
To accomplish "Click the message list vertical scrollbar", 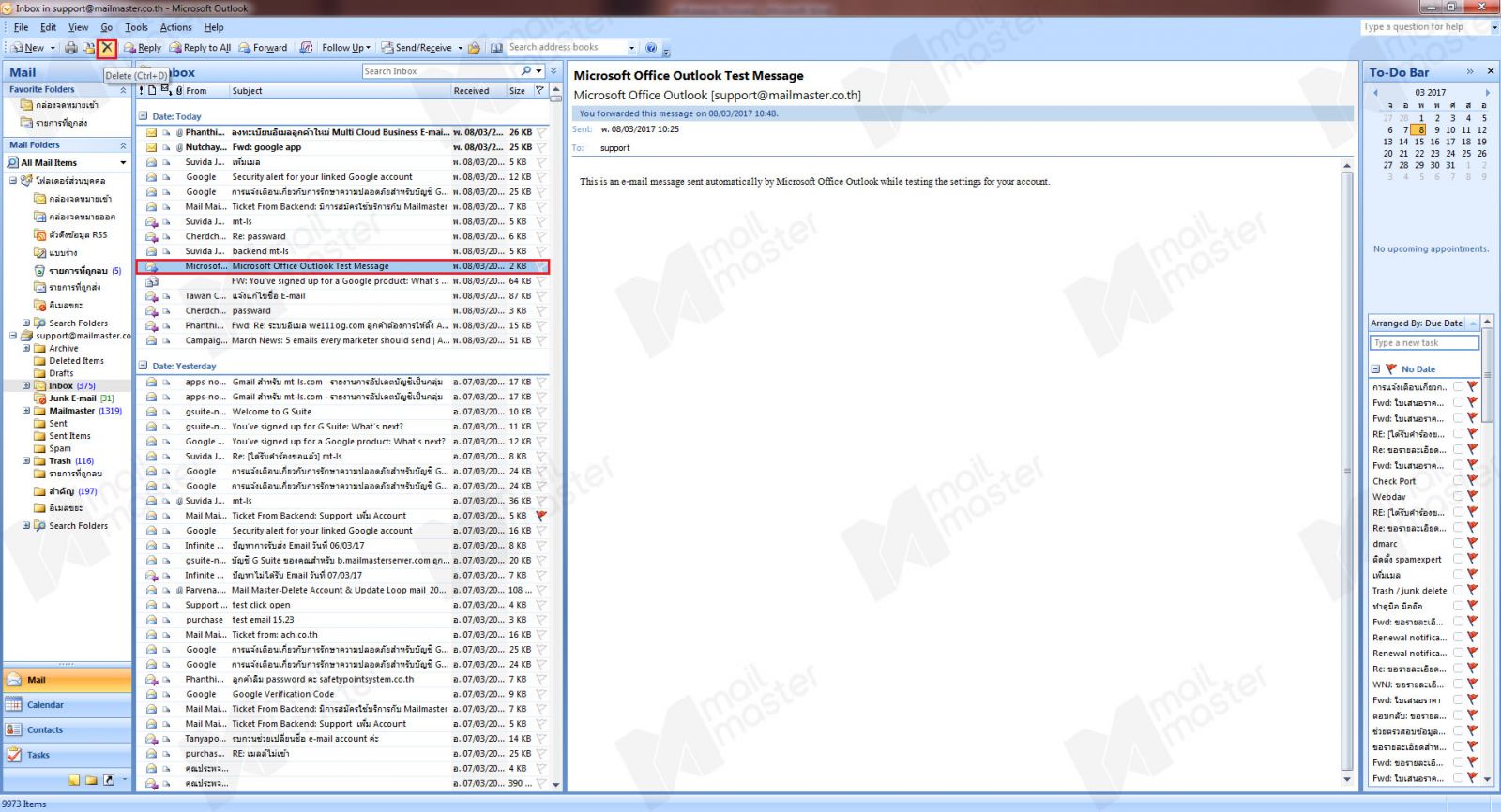I will [x=555, y=439].
